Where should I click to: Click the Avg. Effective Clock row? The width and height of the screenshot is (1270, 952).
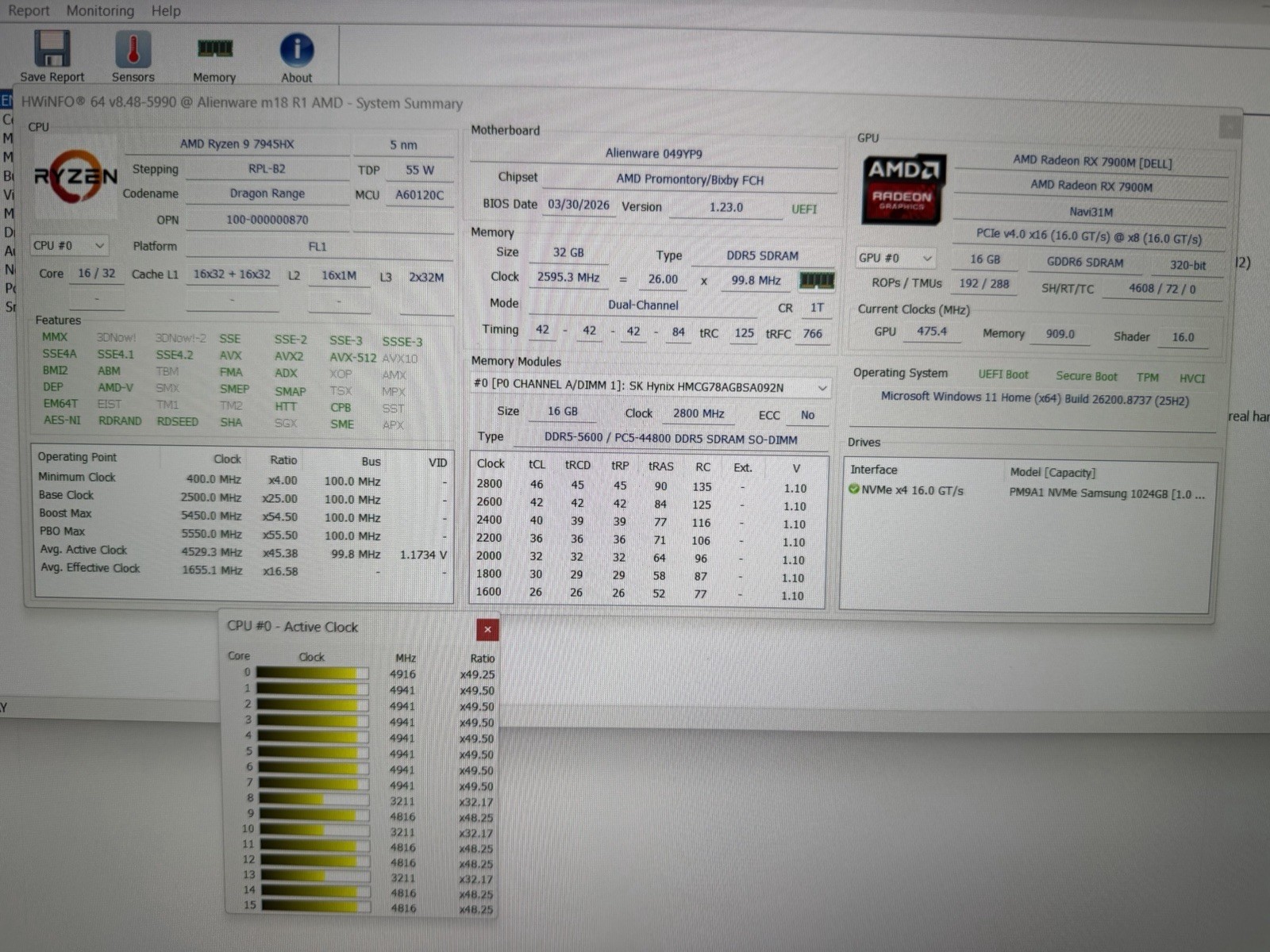coord(242,570)
